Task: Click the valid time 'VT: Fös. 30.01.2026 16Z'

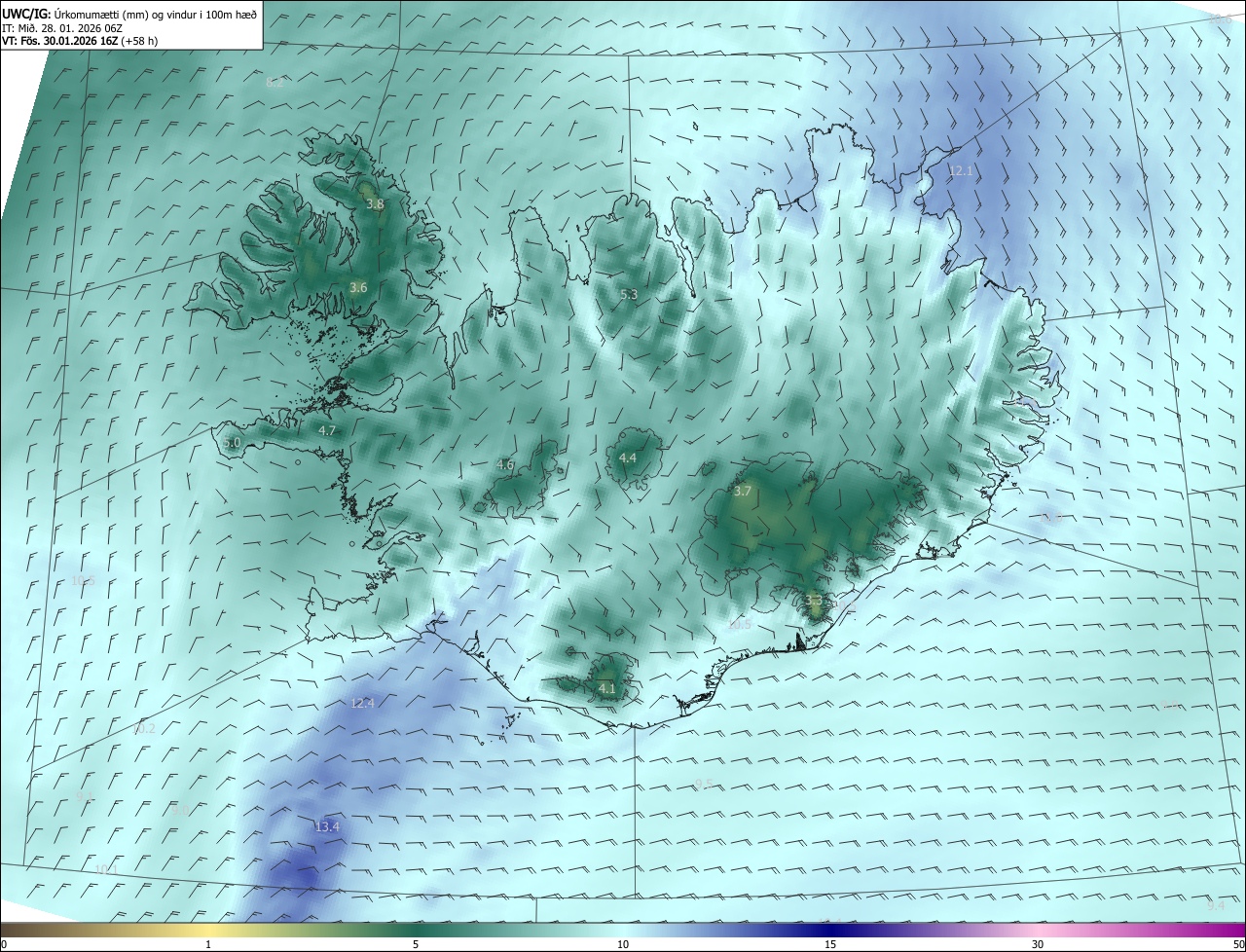Action: click(60, 41)
